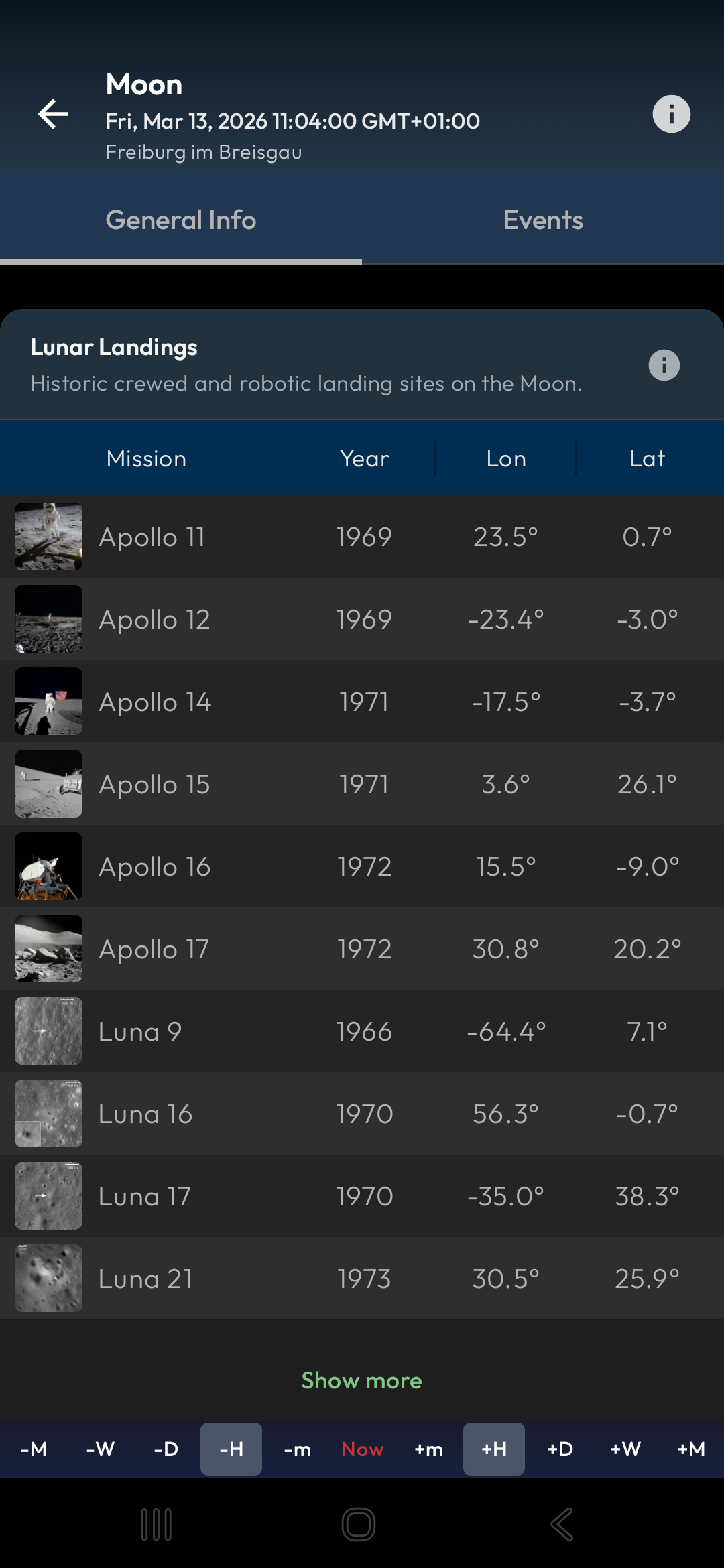Click Apollo 16 latitude -9.0°
The height and width of the screenshot is (1568, 724).
coord(648,866)
